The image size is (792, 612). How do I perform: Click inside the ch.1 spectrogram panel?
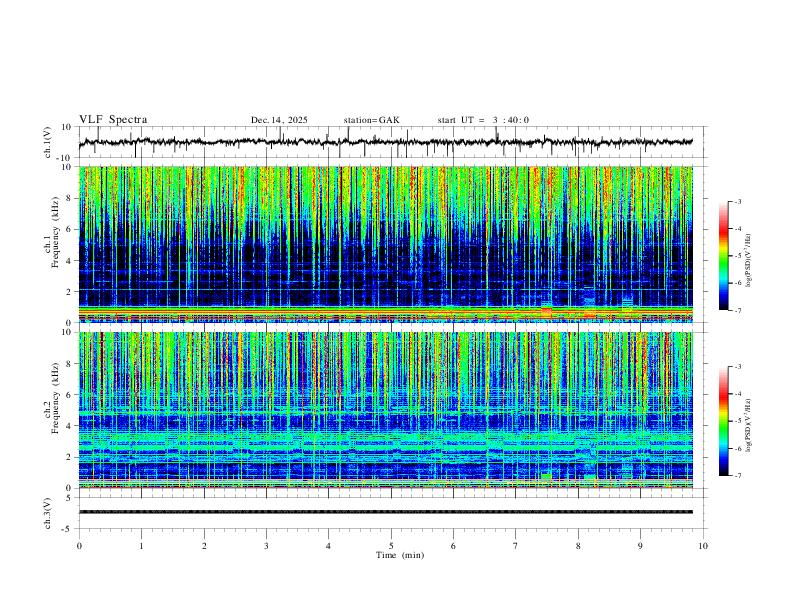click(386, 244)
